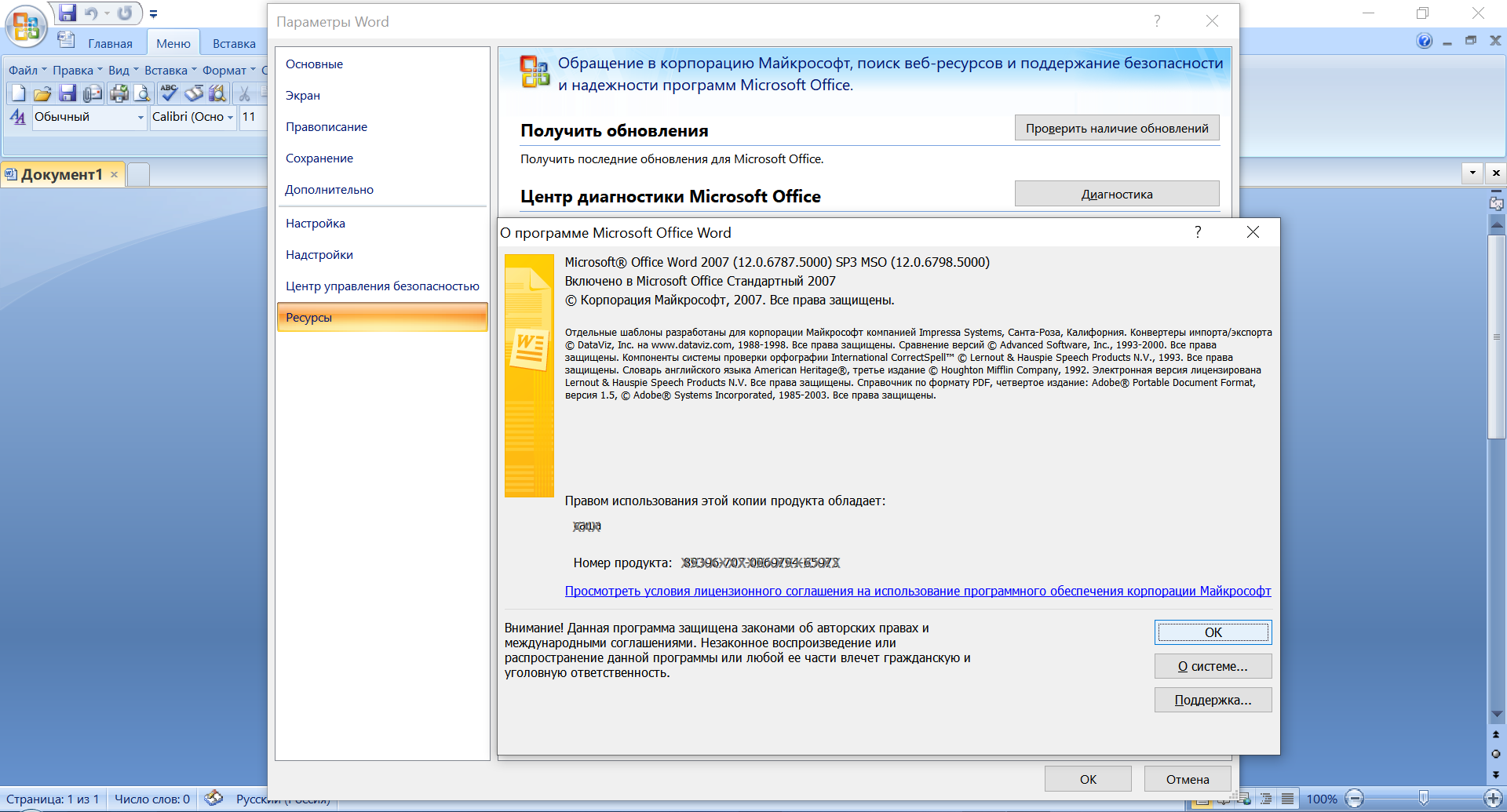Open Вставка dropdown menu in Menu toolbar
Screen dimensions: 1507x812
170,71
